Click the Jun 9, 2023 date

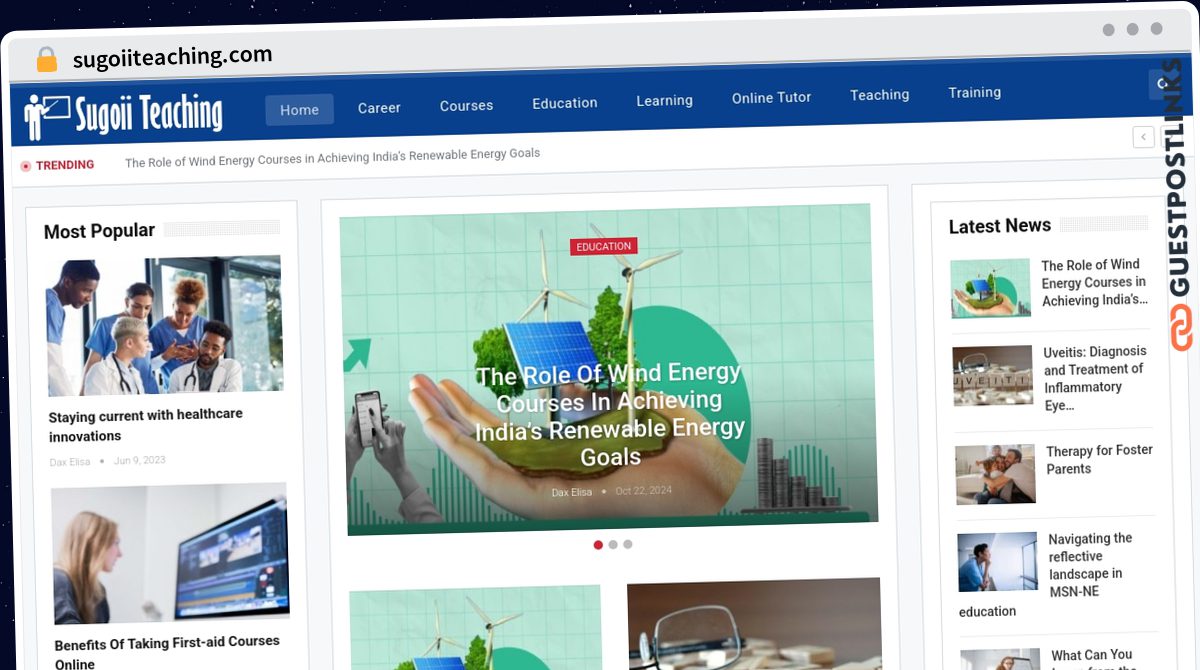point(140,460)
